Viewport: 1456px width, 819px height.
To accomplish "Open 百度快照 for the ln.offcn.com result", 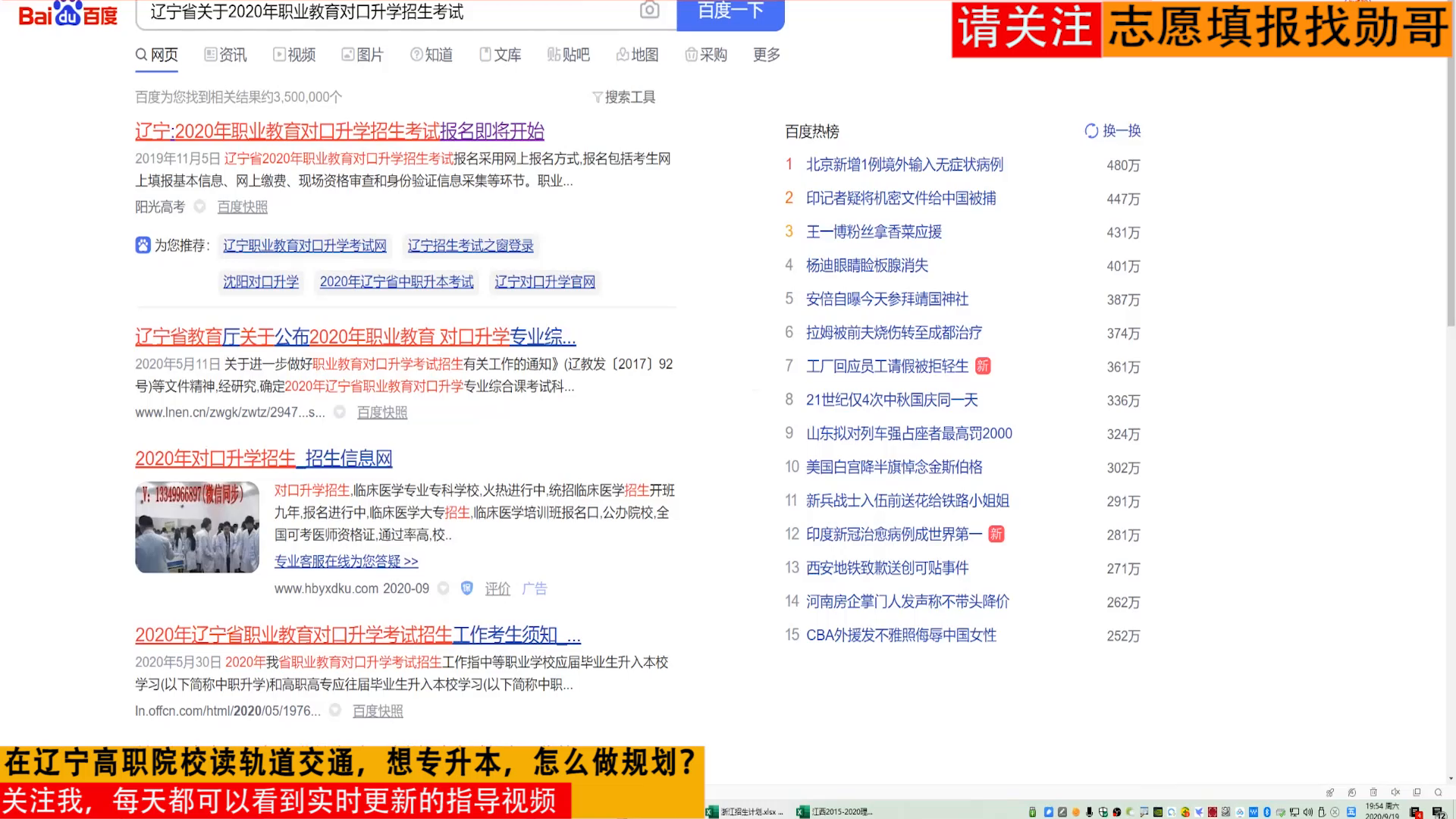I will [378, 711].
